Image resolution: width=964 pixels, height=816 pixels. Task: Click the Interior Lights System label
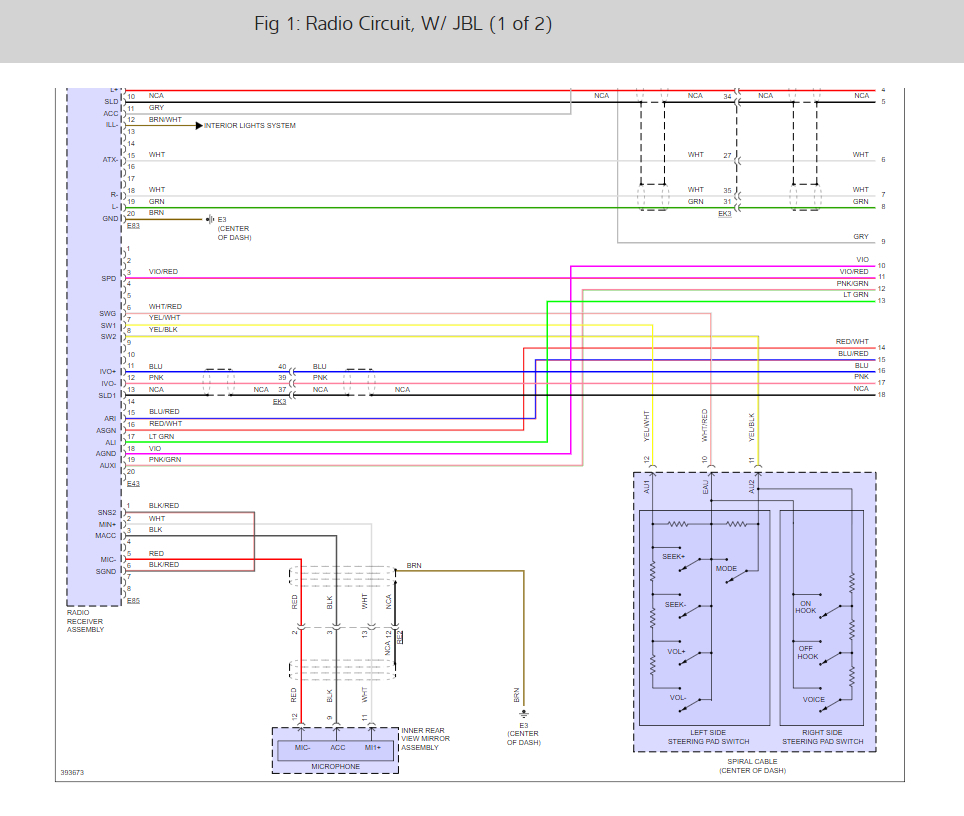click(x=249, y=126)
